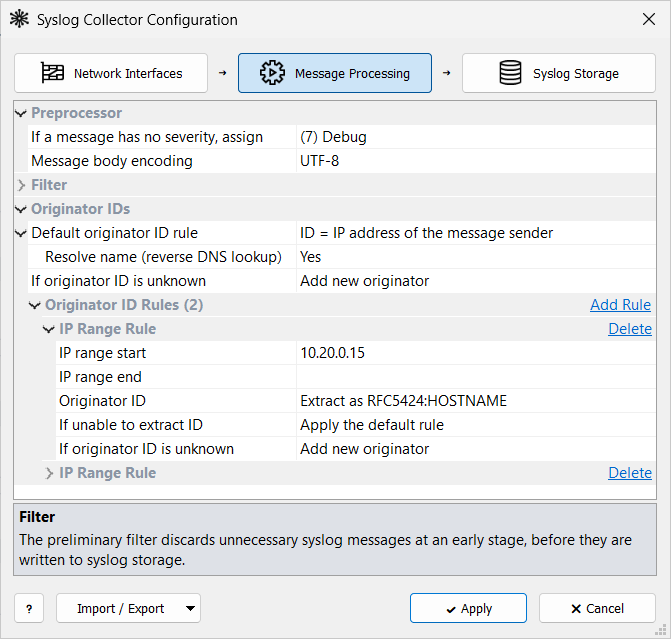671x639 pixels.
Task: Click the Originator IDs heading text
Action: coord(80,209)
